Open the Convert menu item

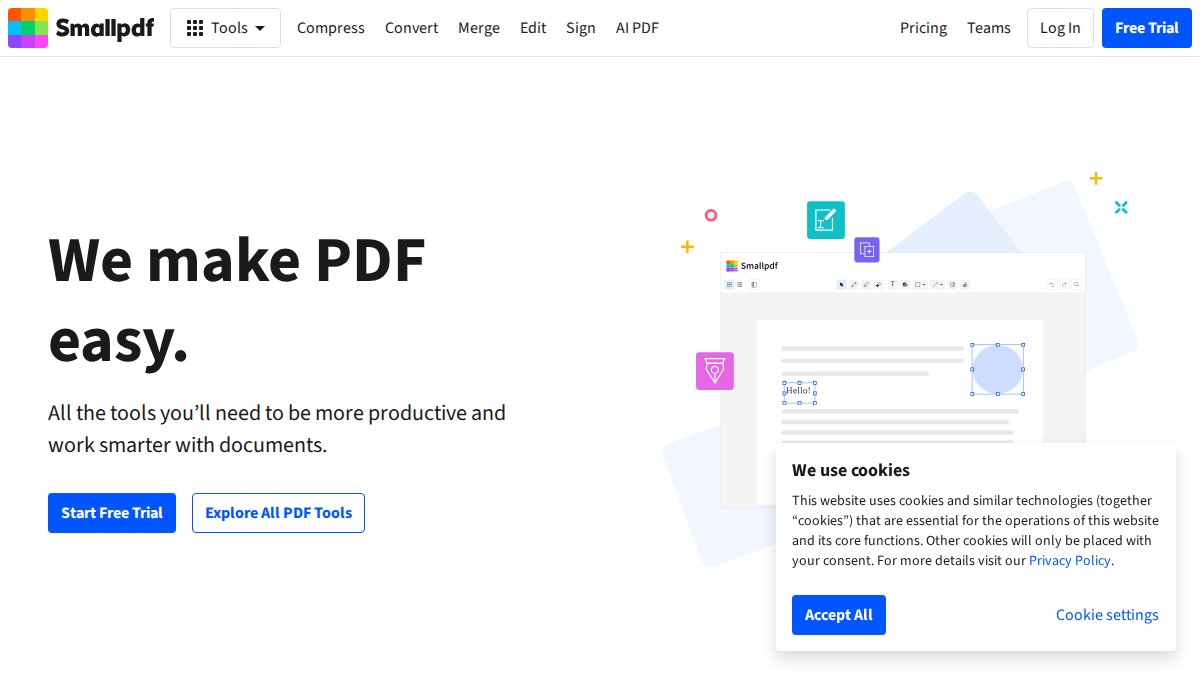(411, 28)
